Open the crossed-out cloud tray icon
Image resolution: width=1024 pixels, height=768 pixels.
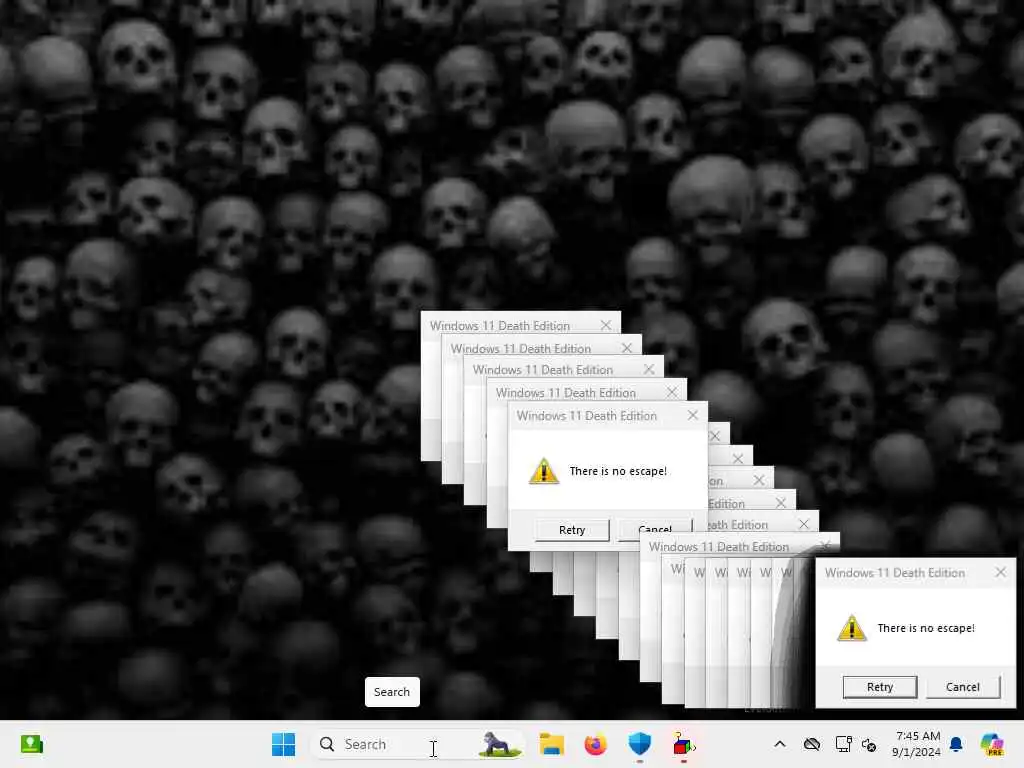coord(812,744)
